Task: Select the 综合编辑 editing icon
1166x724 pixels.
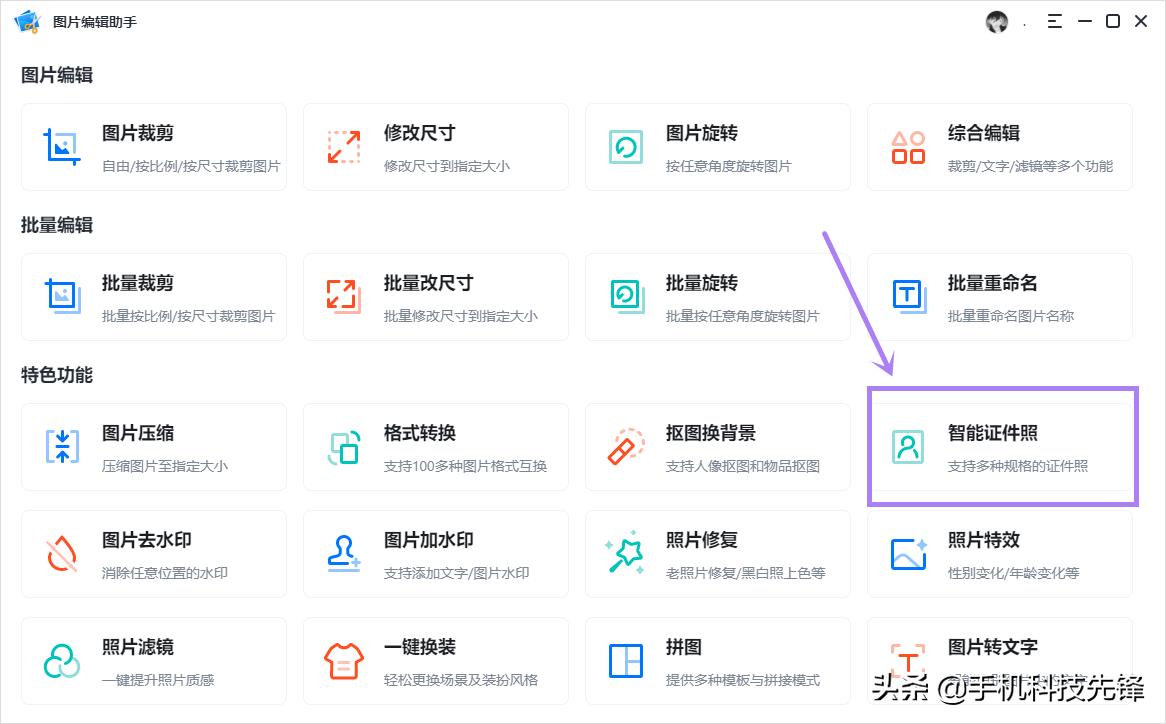Action: 907,146
